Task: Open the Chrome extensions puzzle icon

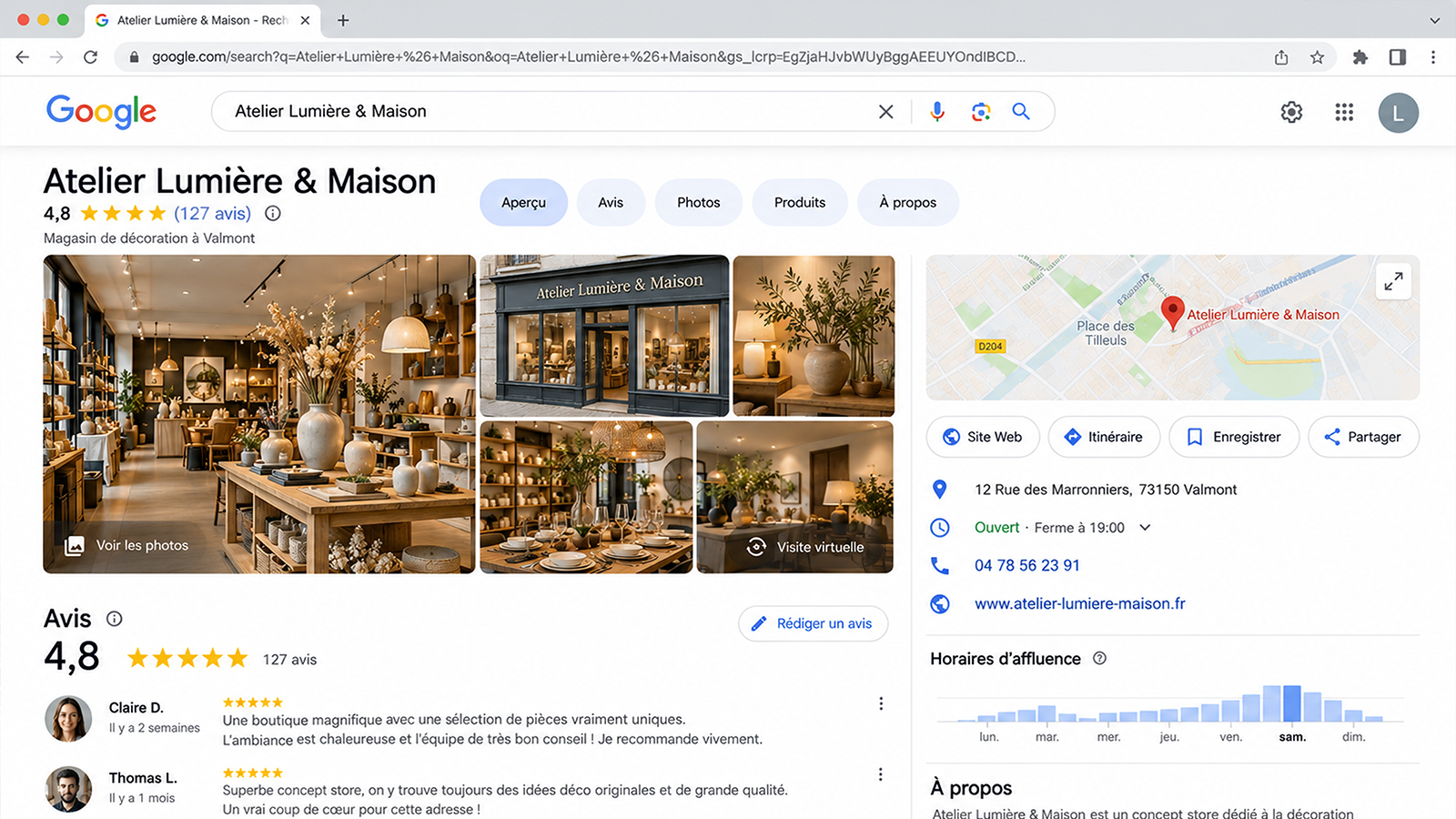Action: pos(1360,57)
